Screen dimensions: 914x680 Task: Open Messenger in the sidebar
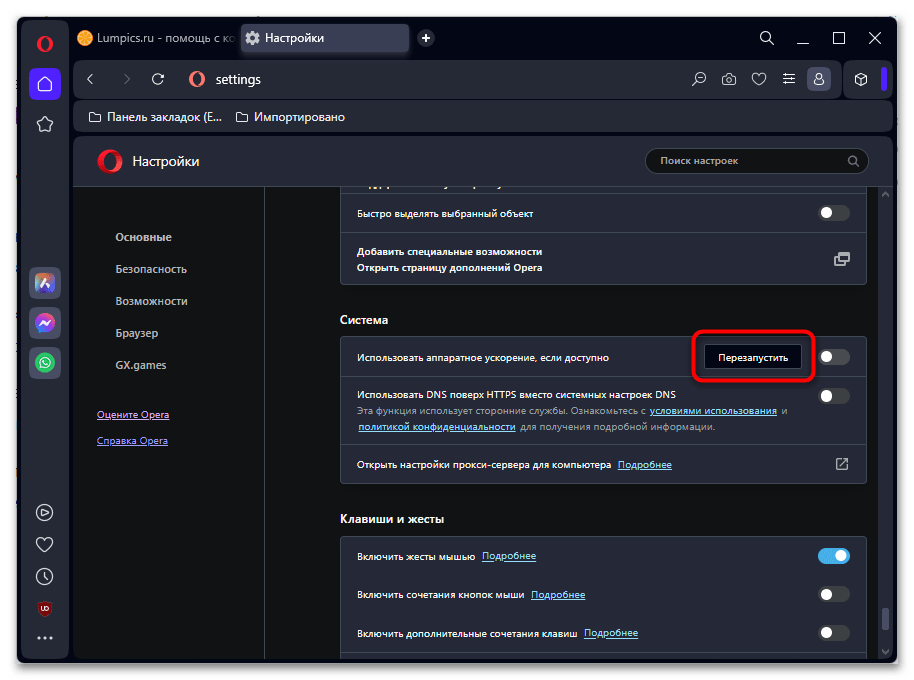tap(45, 323)
